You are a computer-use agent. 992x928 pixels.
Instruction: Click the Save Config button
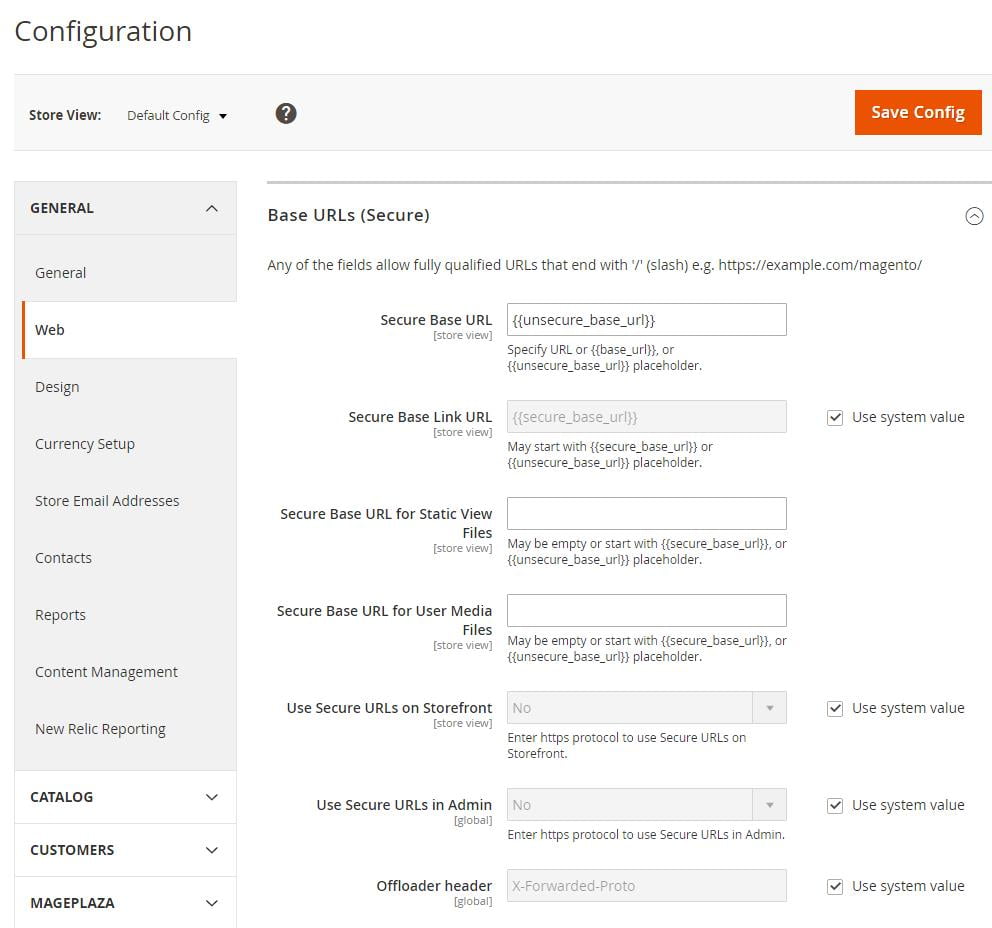(917, 112)
